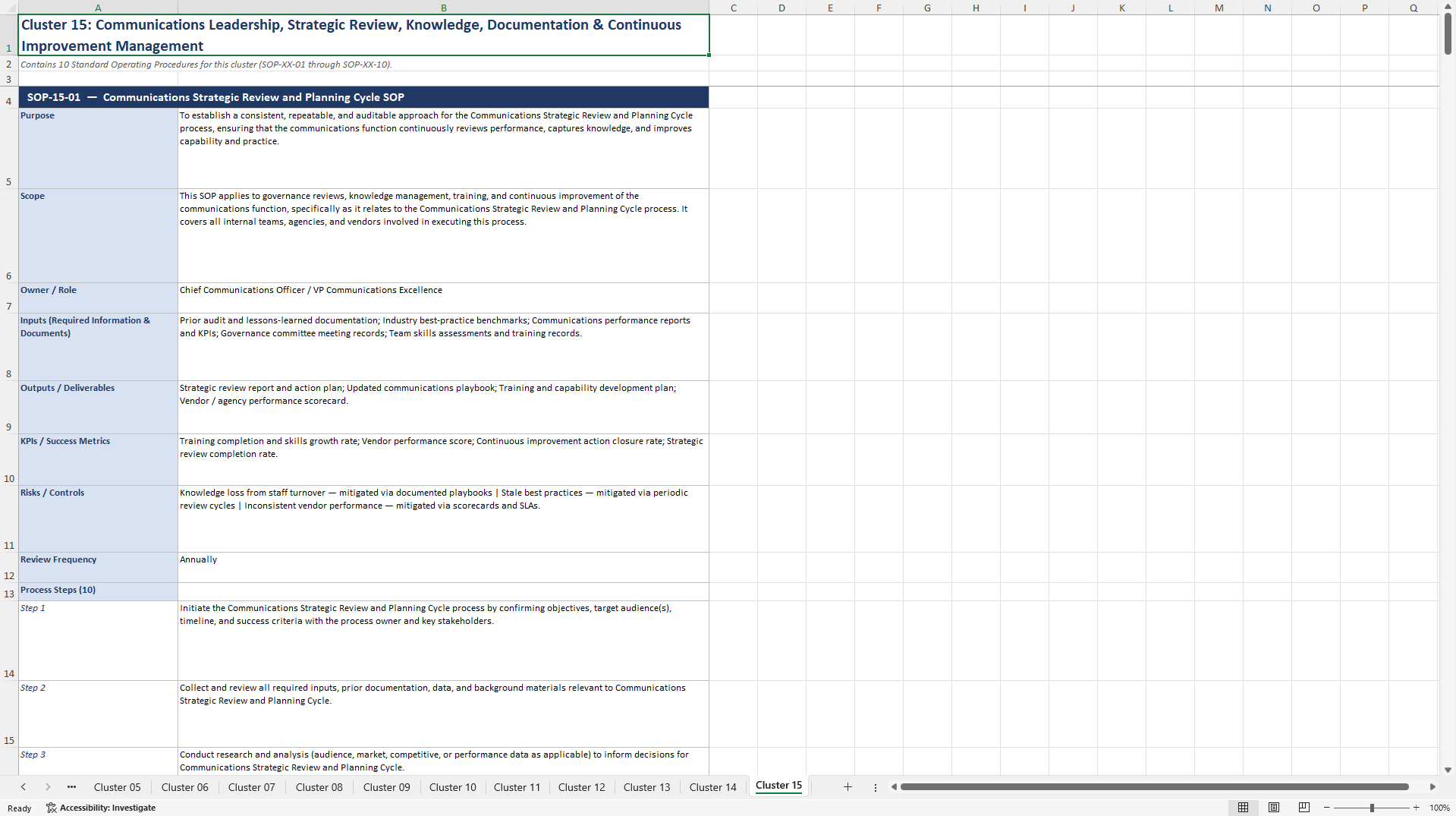This screenshot has width=1456, height=816.
Task: Open the Cluster 08 sheet tab
Action: [319, 787]
